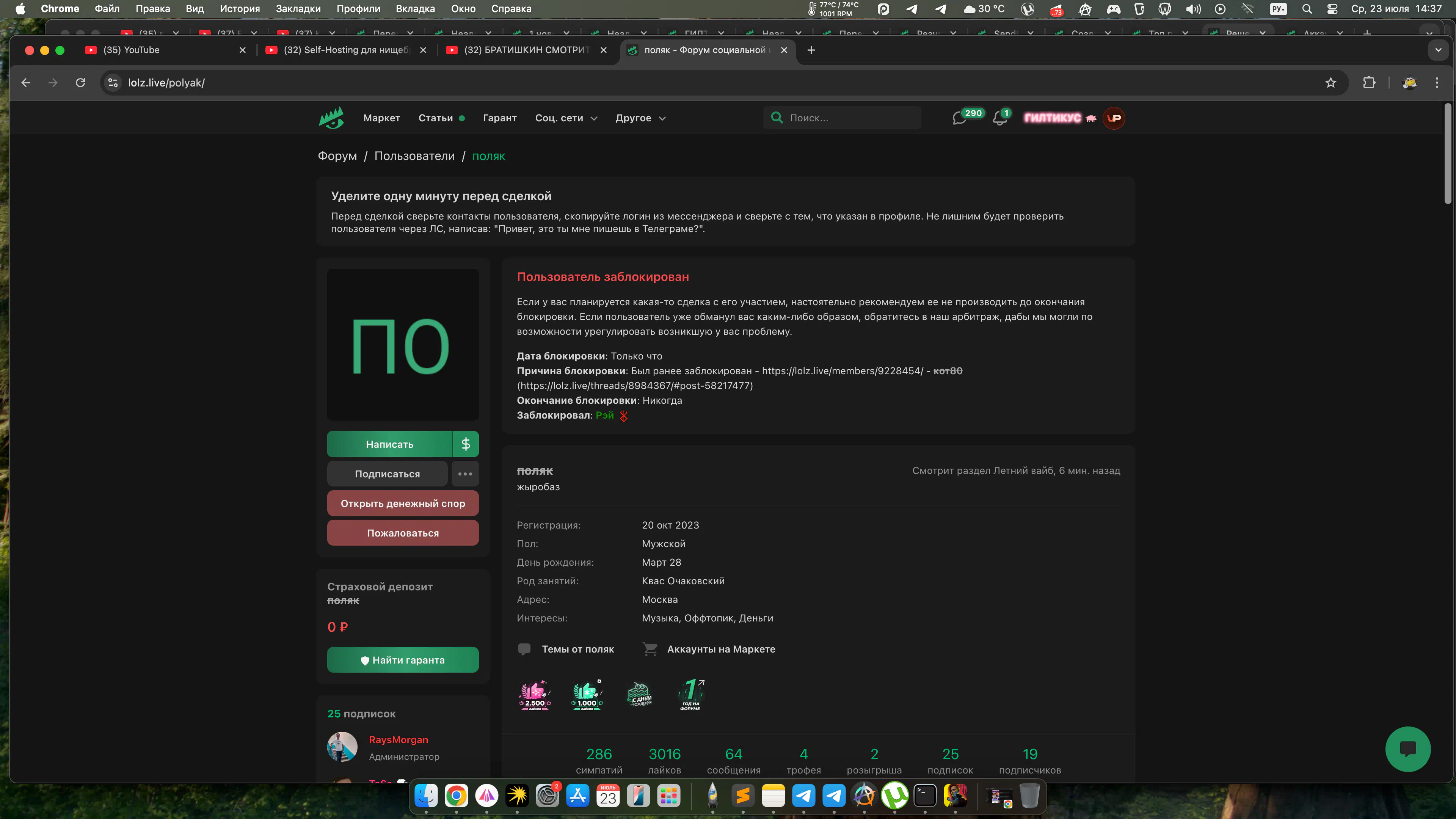Click the 286 симпатий counter

[x=599, y=761]
